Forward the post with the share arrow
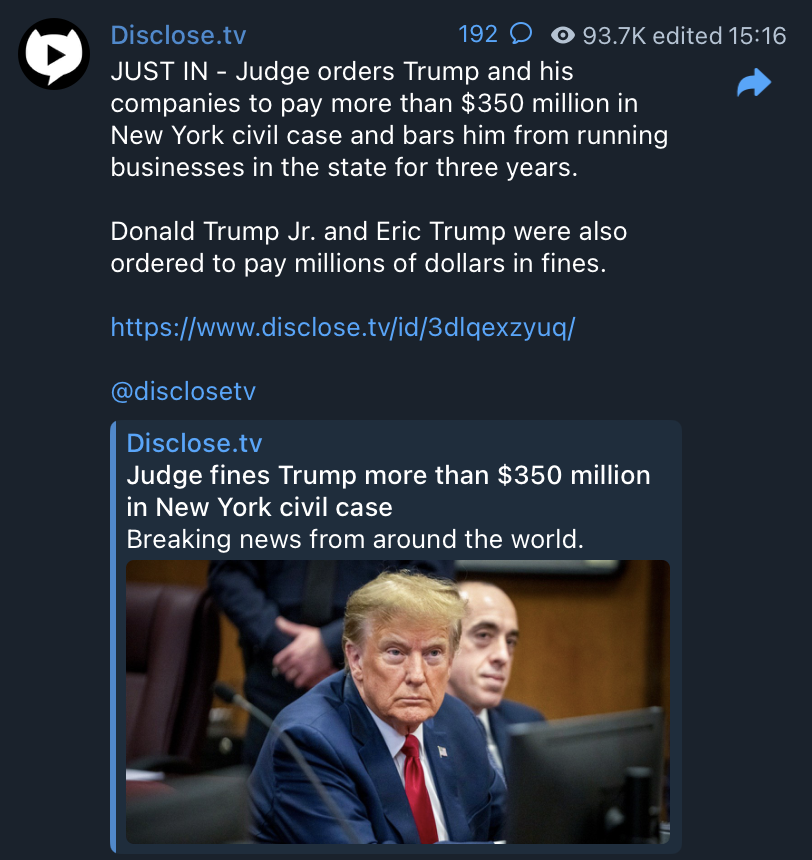 754,83
